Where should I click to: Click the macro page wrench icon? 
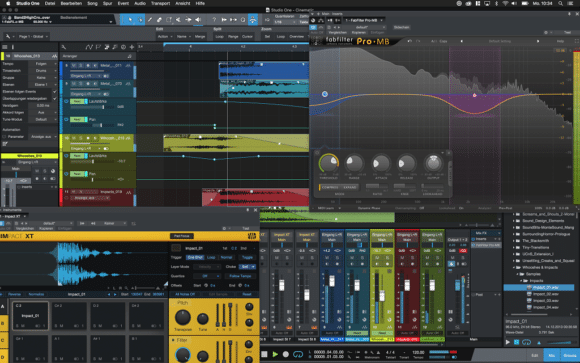[8, 37]
